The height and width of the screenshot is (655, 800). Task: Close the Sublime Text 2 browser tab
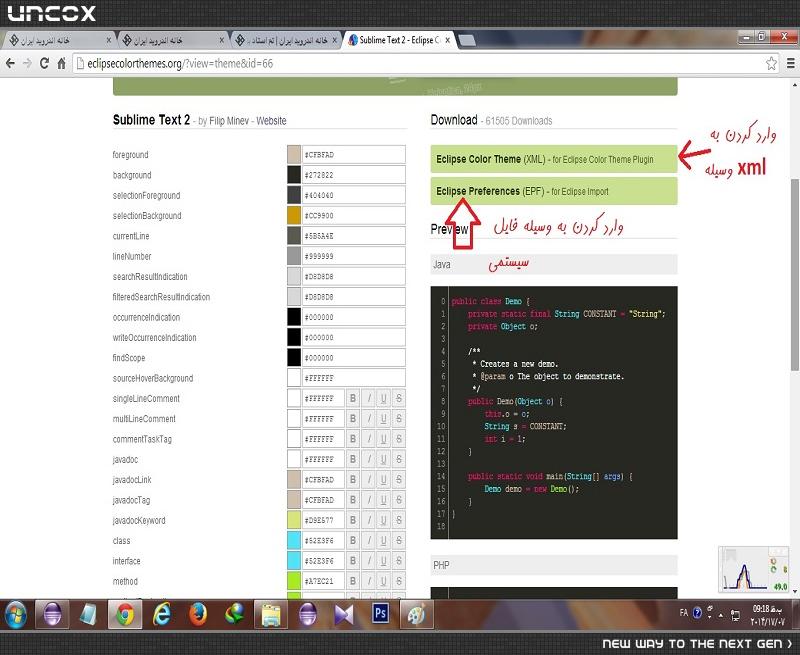447,40
